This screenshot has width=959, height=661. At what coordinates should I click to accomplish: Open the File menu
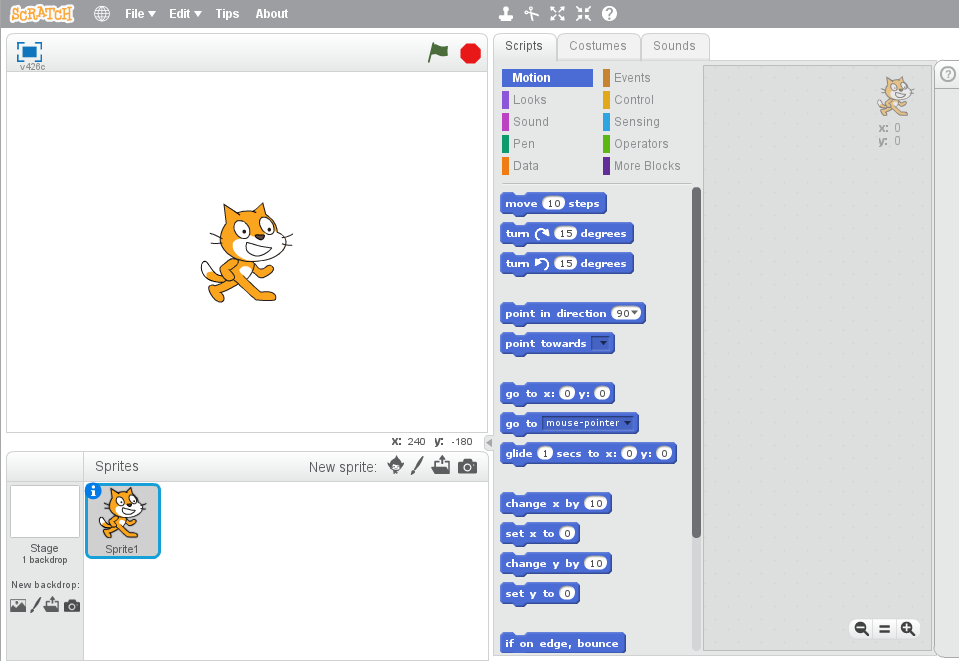(x=140, y=13)
